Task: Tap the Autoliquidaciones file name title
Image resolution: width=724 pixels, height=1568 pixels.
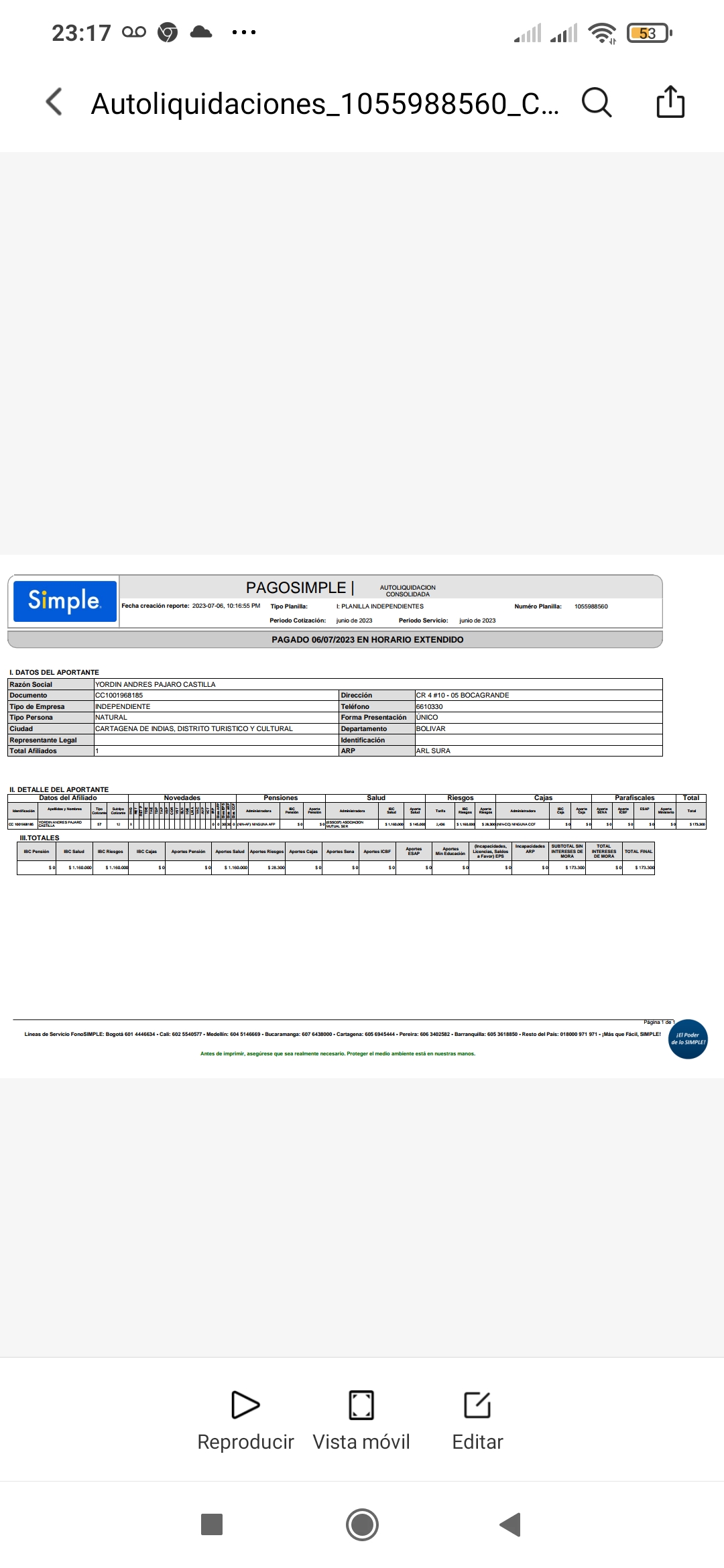Action: click(x=324, y=104)
